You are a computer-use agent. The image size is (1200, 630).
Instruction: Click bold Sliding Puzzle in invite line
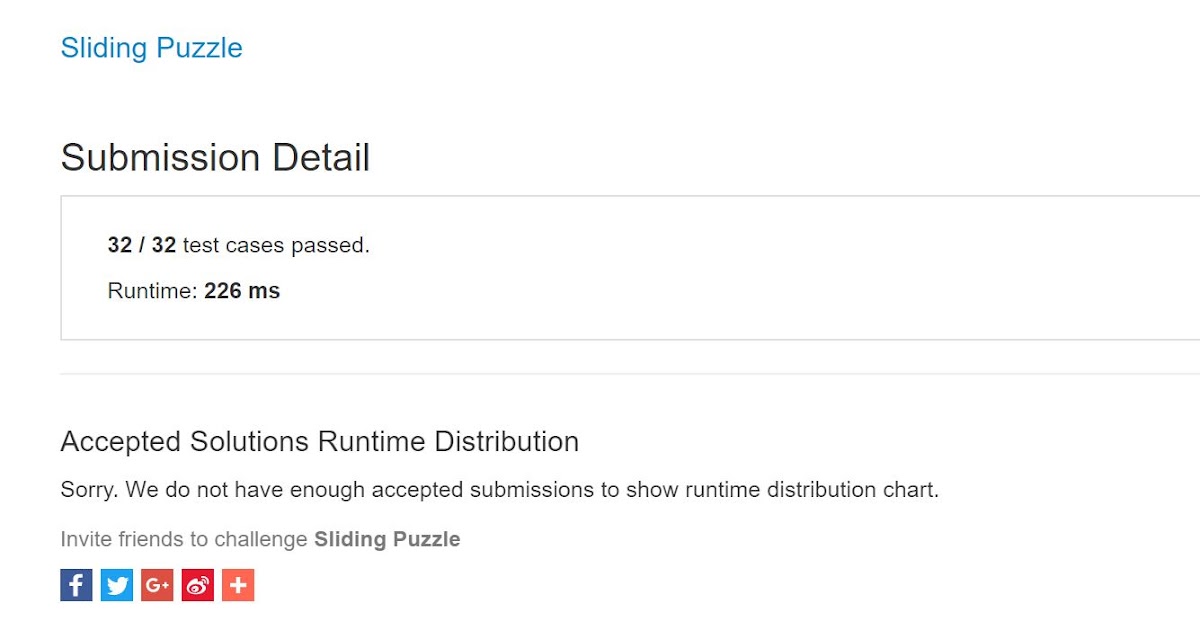coord(387,539)
